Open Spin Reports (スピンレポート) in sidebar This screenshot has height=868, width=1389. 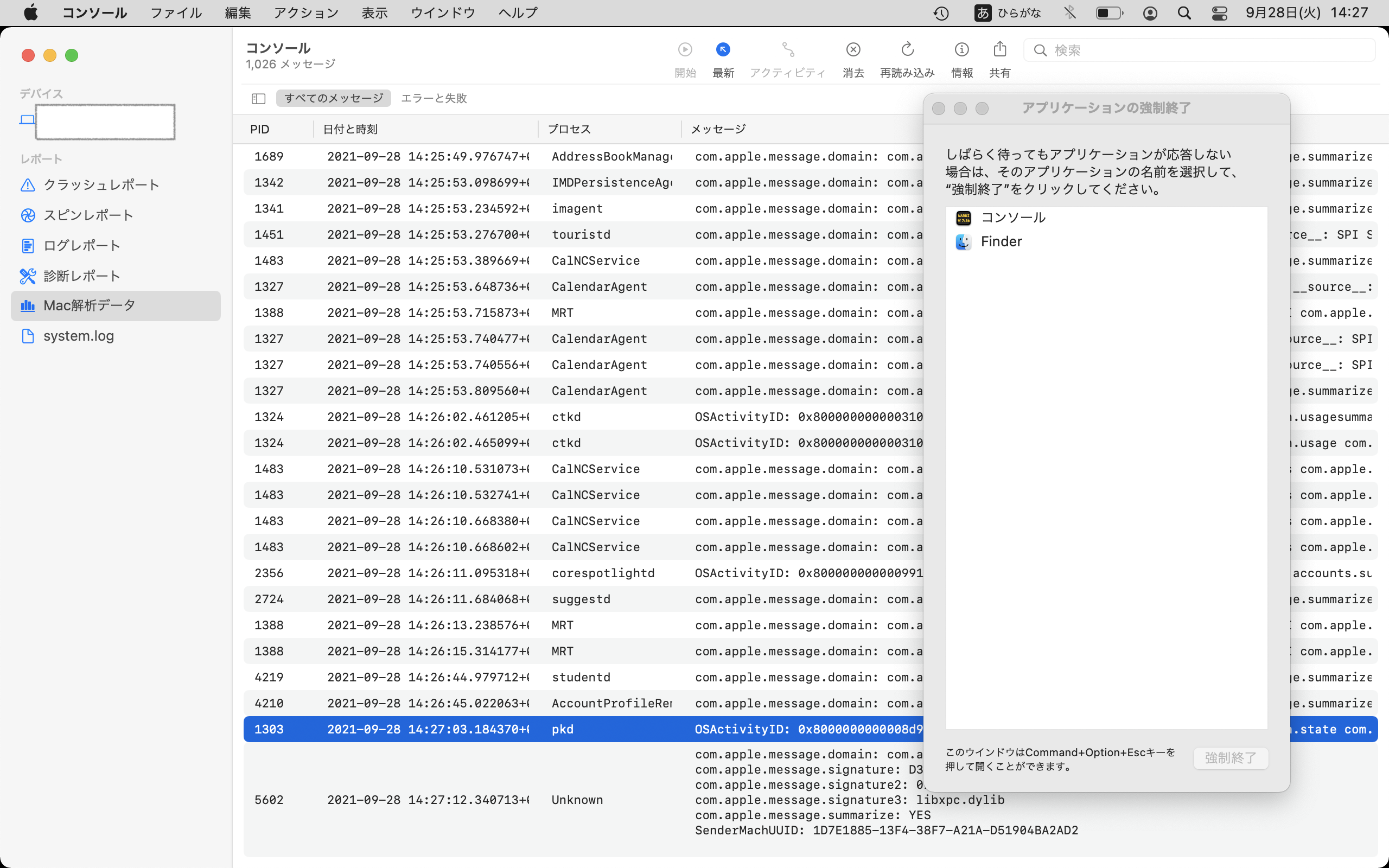click(88, 215)
